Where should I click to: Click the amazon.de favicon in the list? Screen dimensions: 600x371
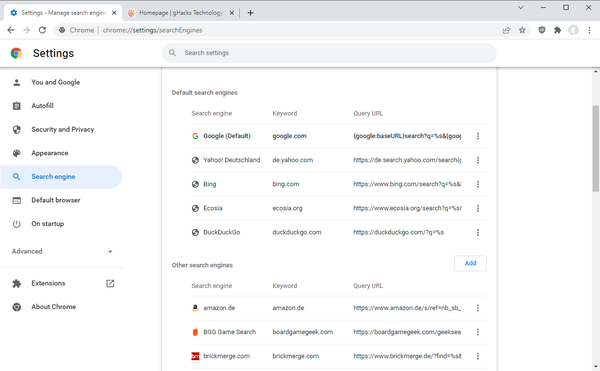(x=195, y=308)
